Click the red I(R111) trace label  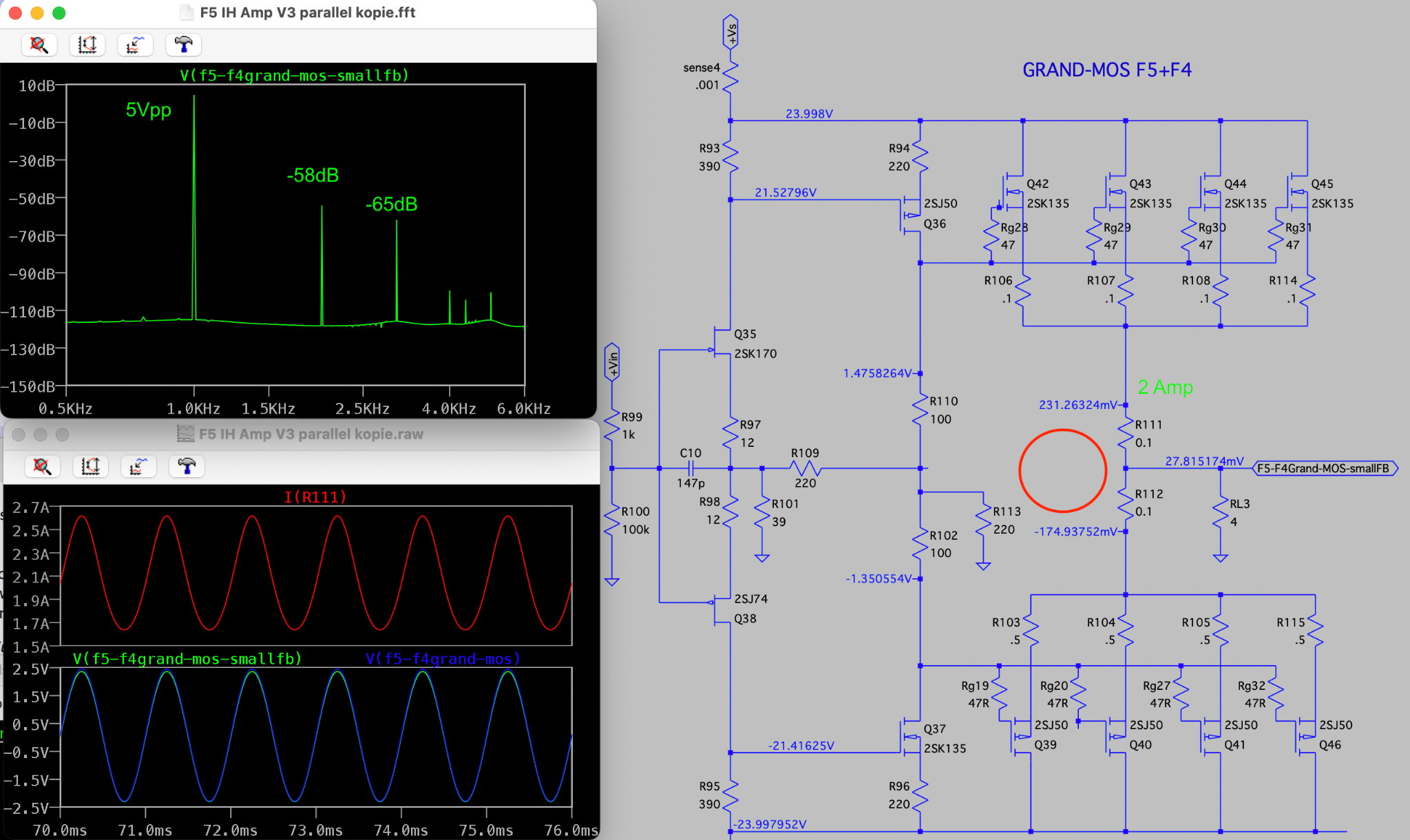(315, 496)
